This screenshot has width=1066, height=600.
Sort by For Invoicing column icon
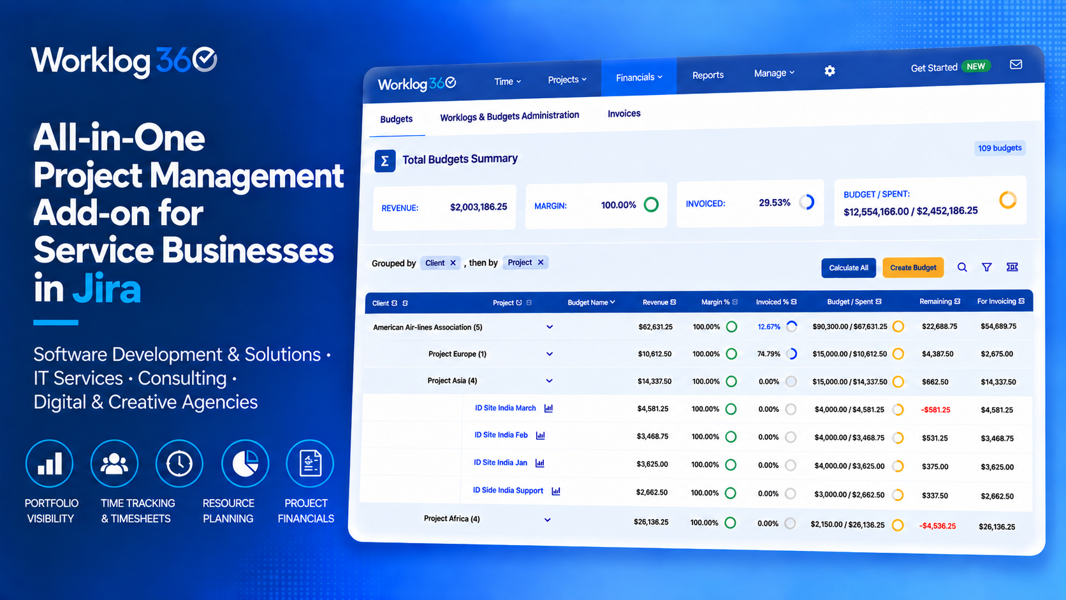pyautogui.click(x=1022, y=301)
